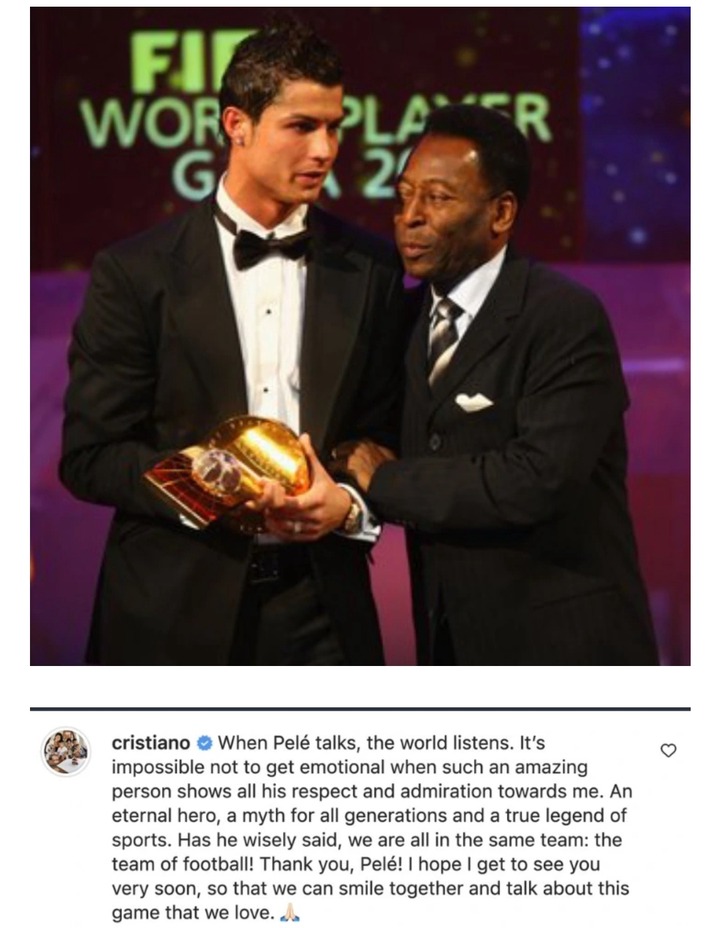Image resolution: width=720 pixels, height=928 pixels.
Task: Open cristiano's profile picture avatar
Action: click(66, 752)
